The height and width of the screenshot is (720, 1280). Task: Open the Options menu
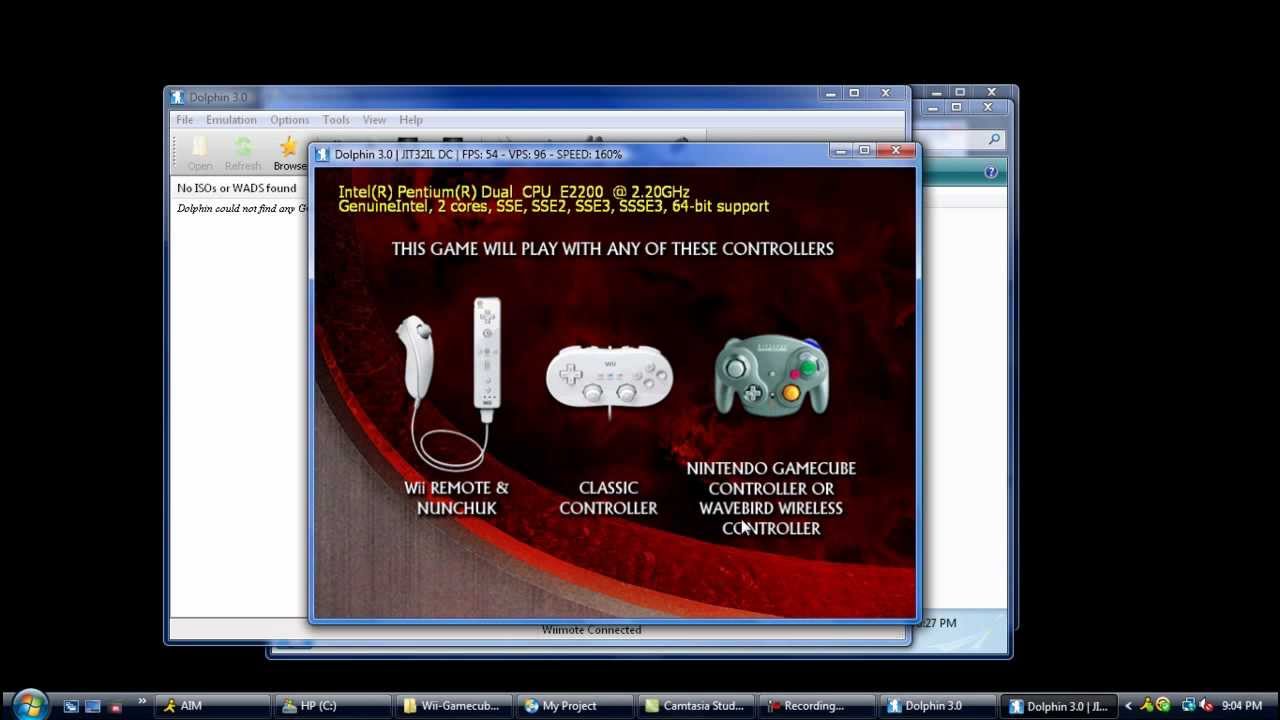click(289, 120)
